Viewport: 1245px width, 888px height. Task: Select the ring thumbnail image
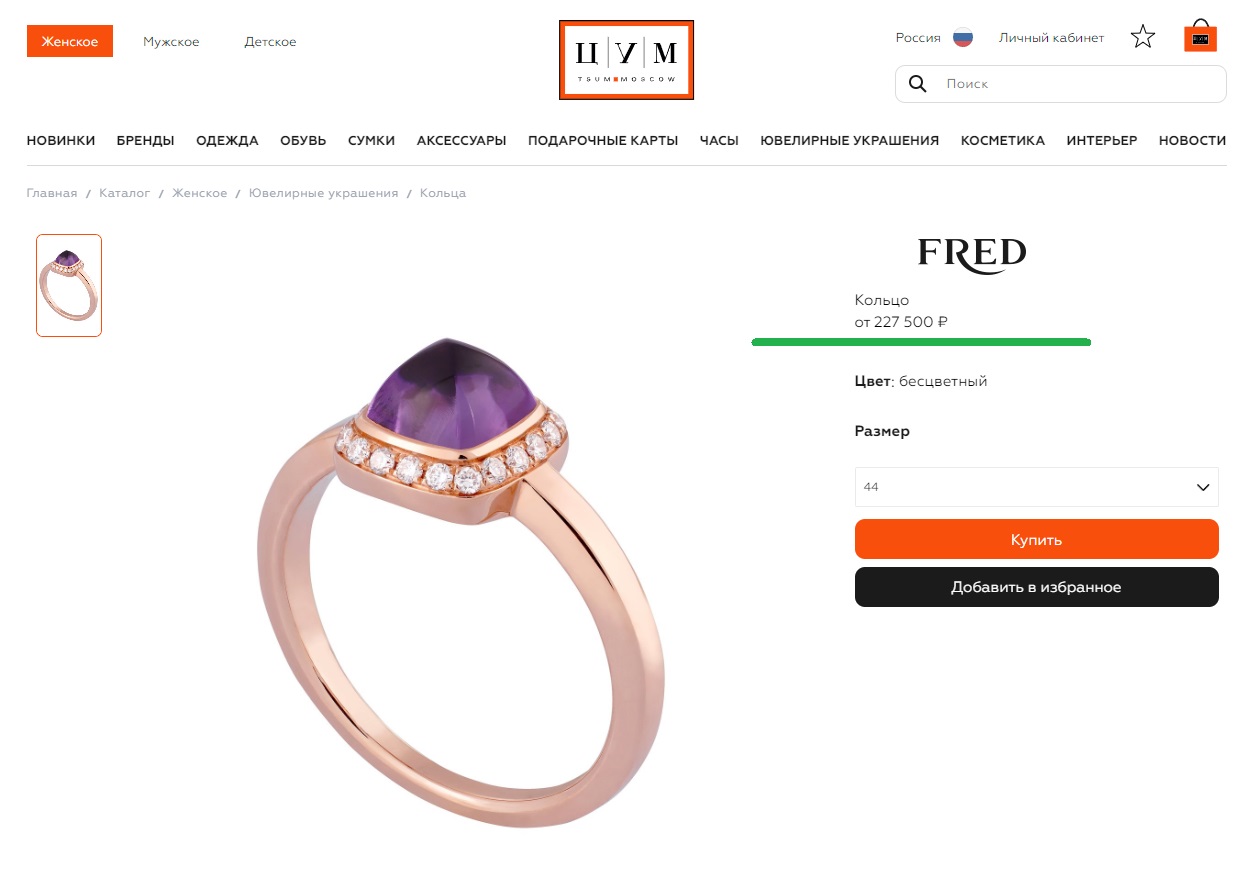[69, 285]
